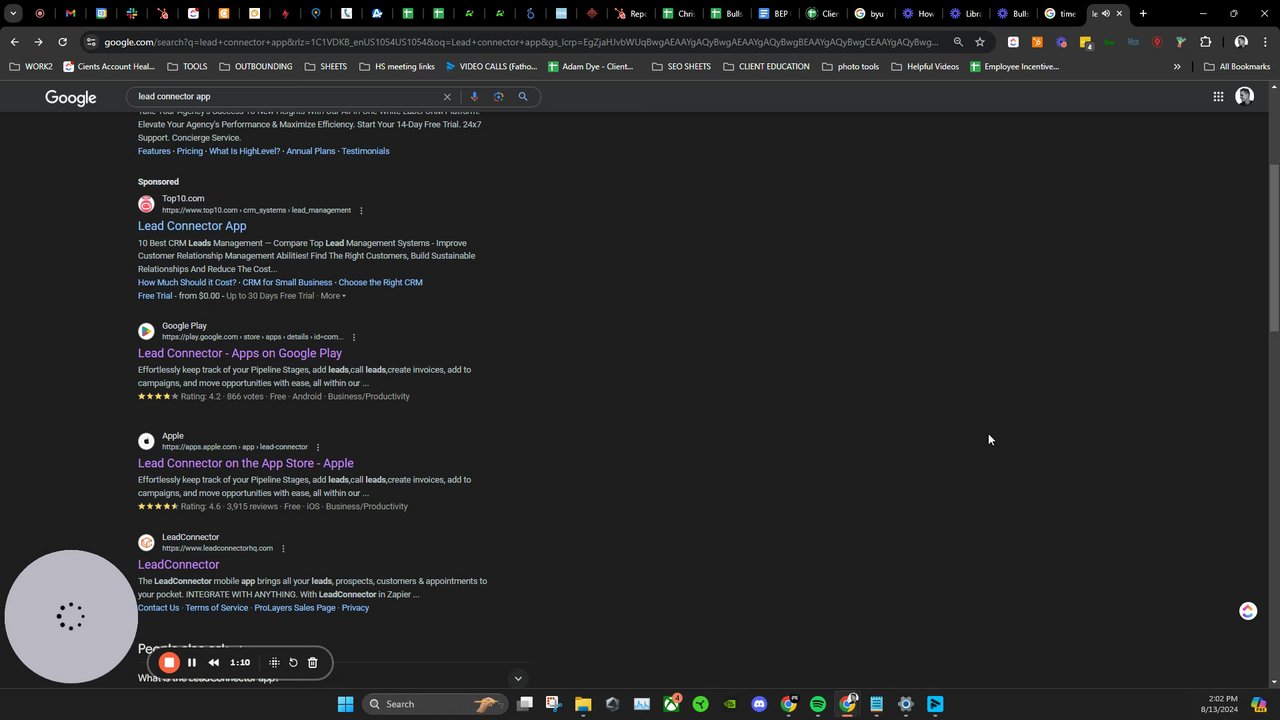Go to the Google home logo
Viewport: 1280px width, 720px height.
pos(71,97)
